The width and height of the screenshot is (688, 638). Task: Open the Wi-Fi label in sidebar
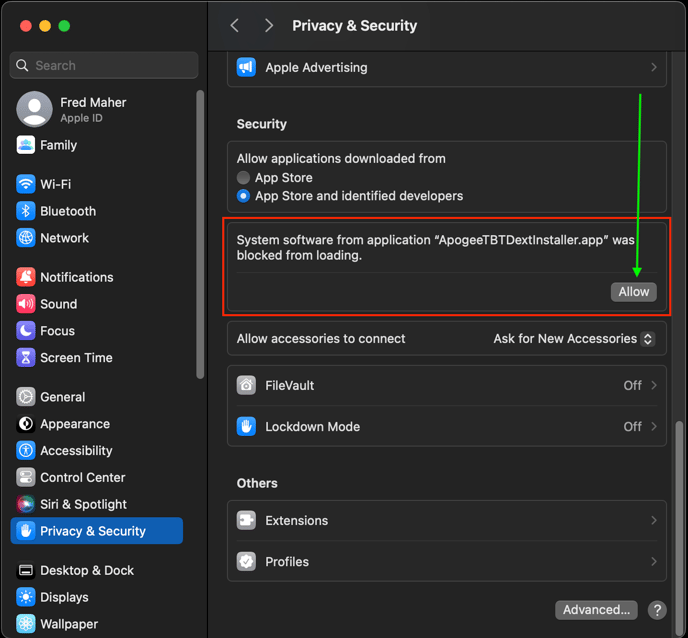click(56, 184)
